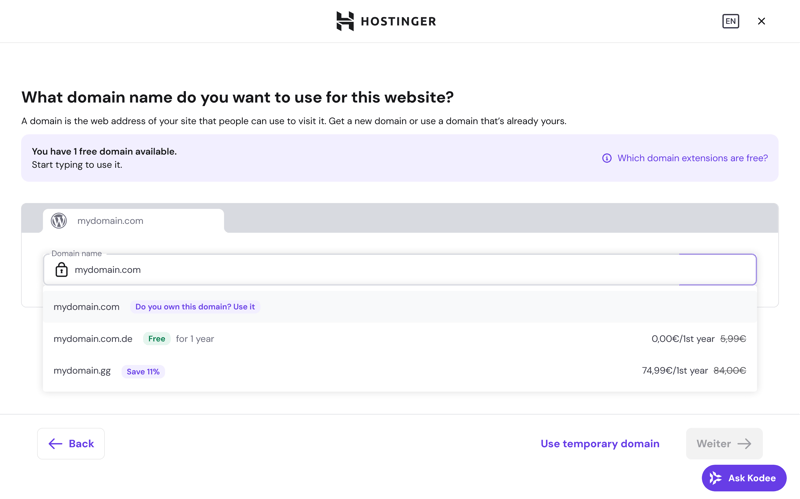Screen dimensions: 800x499
Task: Click the WordPress icon in the tab
Action: pyautogui.click(x=59, y=220)
